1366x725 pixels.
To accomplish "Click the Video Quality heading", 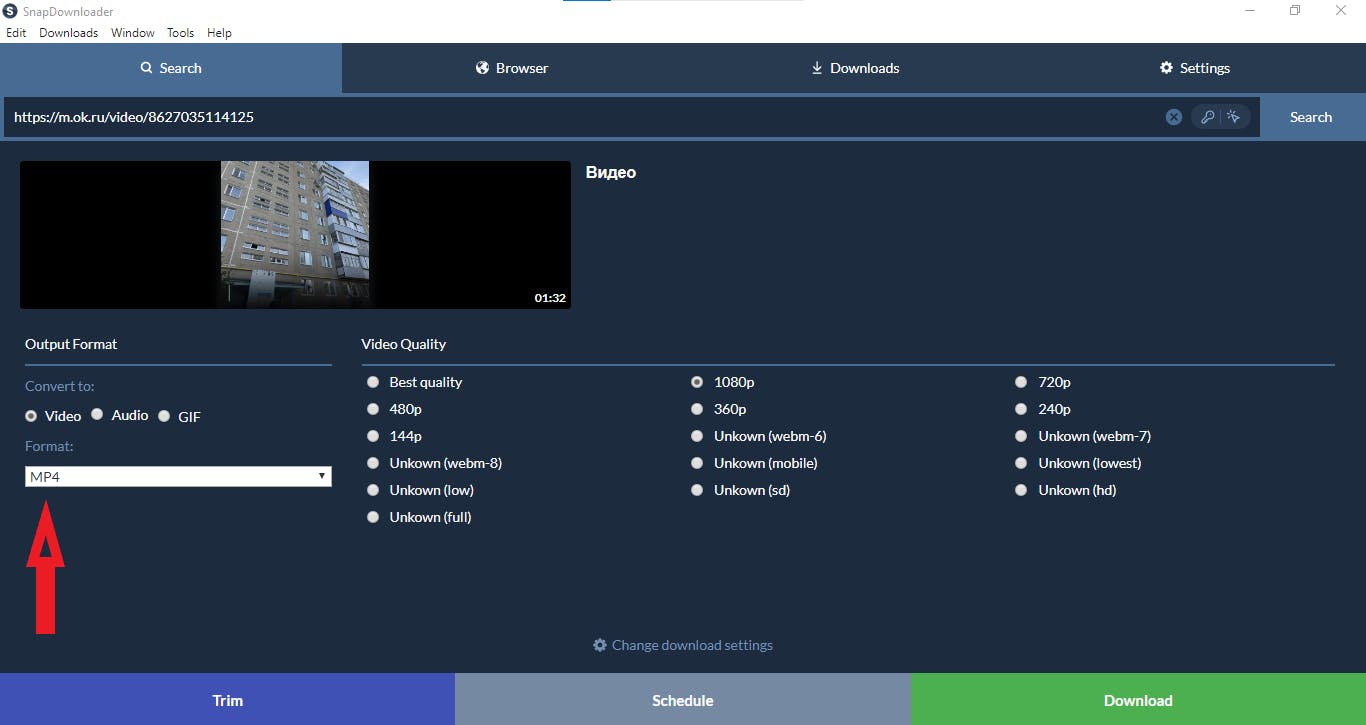I will tap(404, 344).
